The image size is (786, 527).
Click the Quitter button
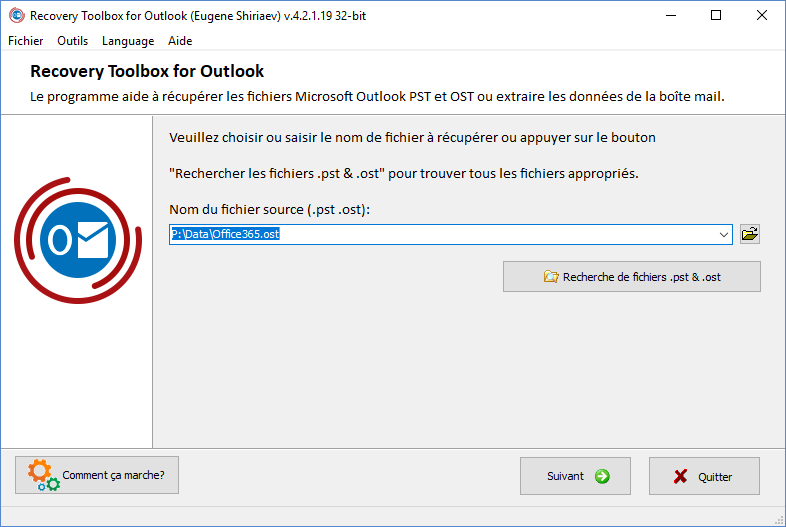click(x=704, y=476)
